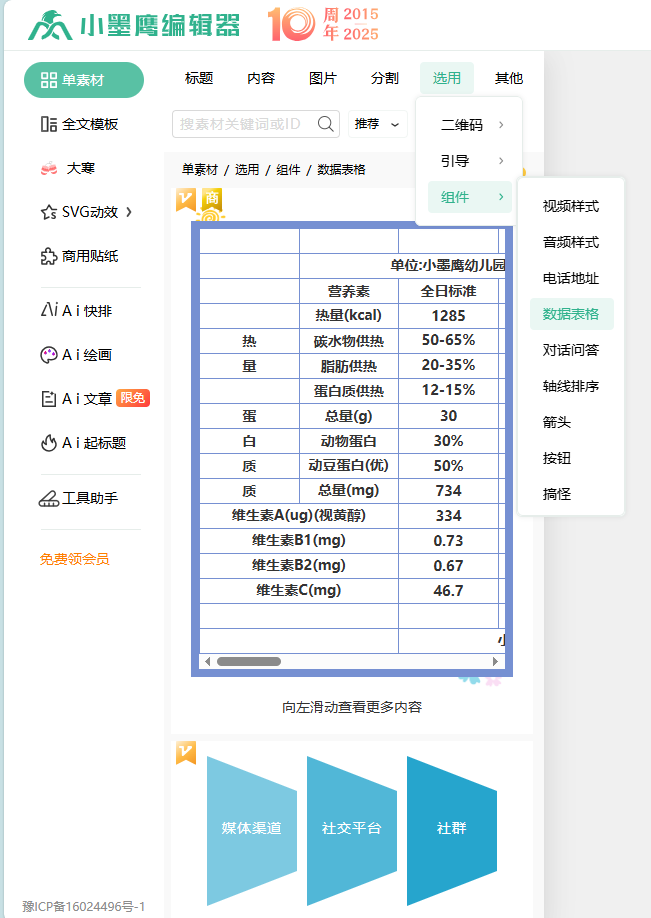Click the VIP ribbon badge on the funnel graphic

(x=186, y=753)
